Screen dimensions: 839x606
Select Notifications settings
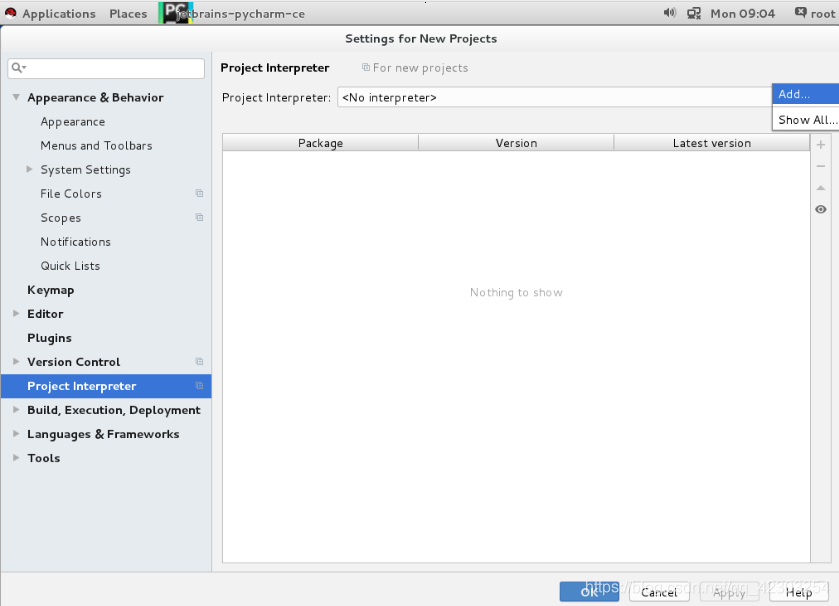click(75, 242)
